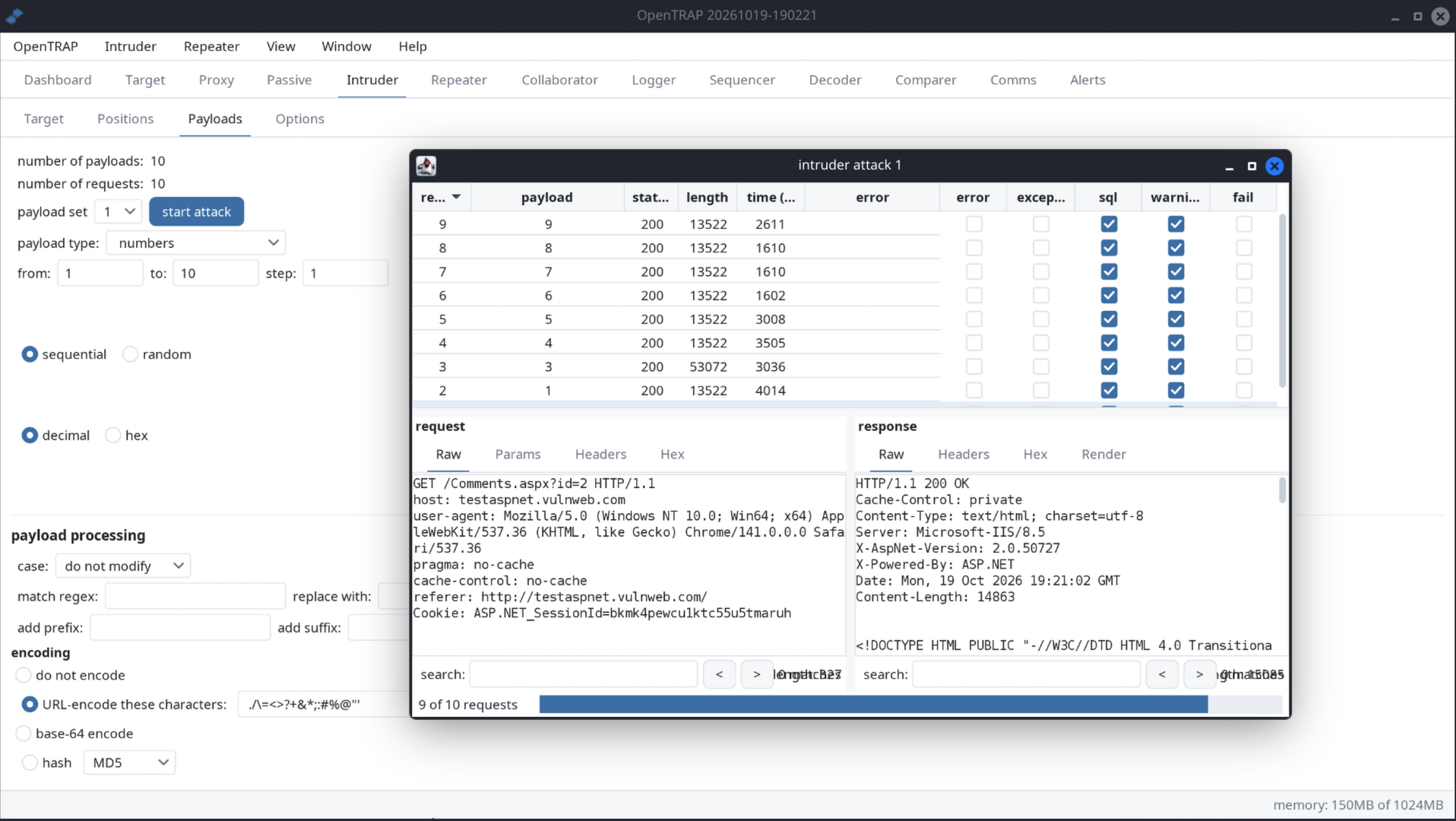Open the OpenTRAP menu
The image size is (1456, 821).
(46, 46)
